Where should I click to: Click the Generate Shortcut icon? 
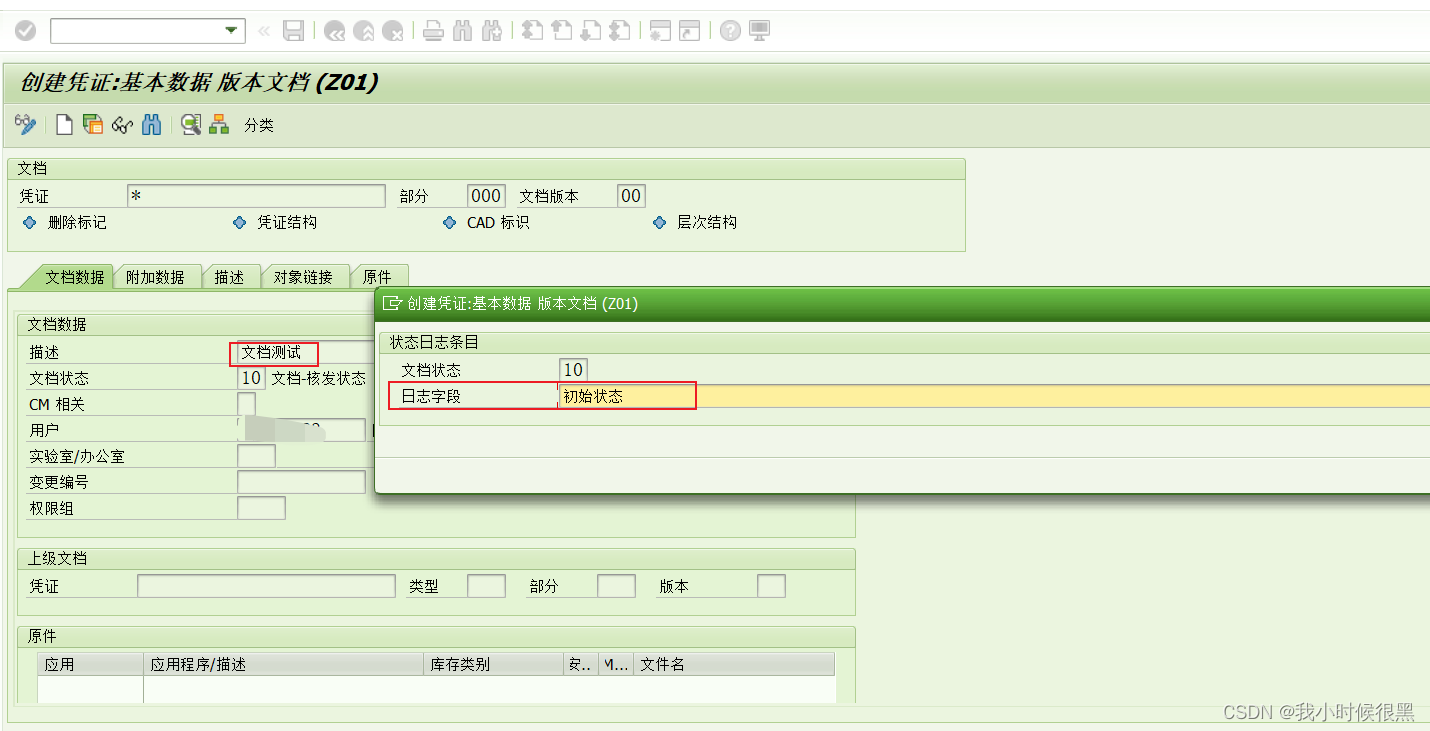tap(690, 31)
